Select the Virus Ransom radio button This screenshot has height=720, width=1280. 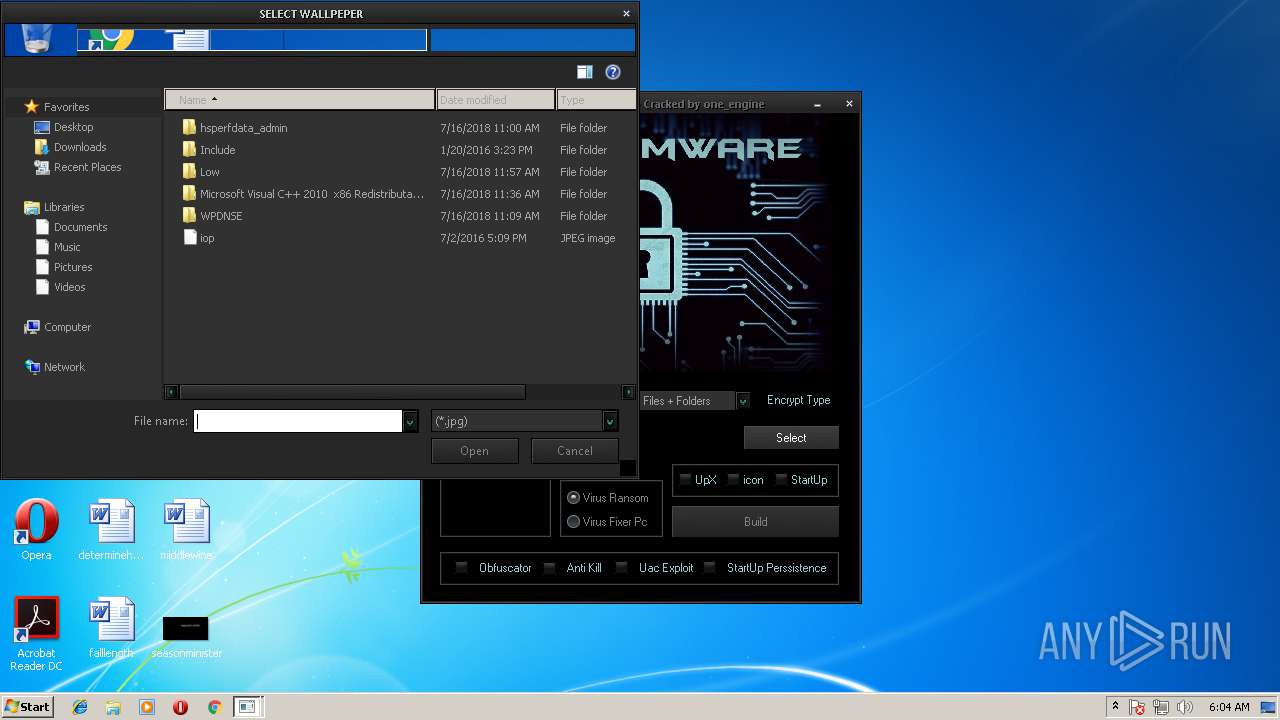(x=573, y=498)
